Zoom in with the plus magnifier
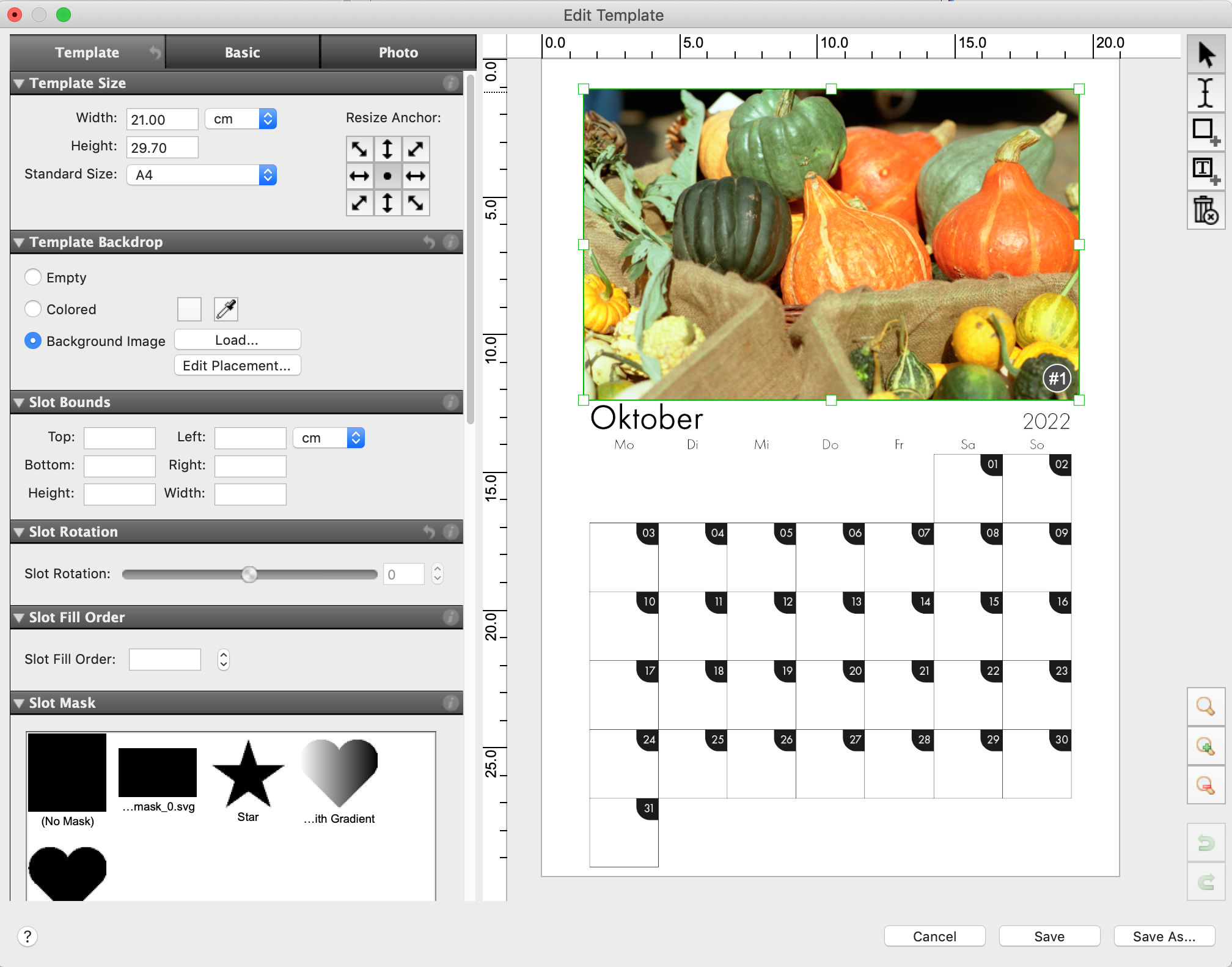This screenshot has width=1232, height=967. pyautogui.click(x=1206, y=746)
